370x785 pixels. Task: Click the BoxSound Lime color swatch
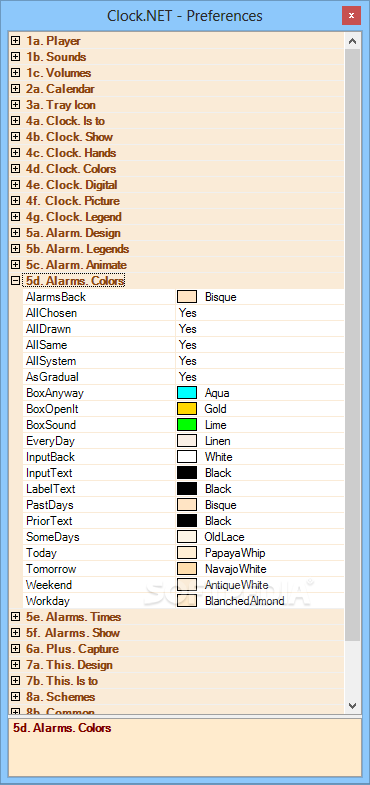(187, 425)
